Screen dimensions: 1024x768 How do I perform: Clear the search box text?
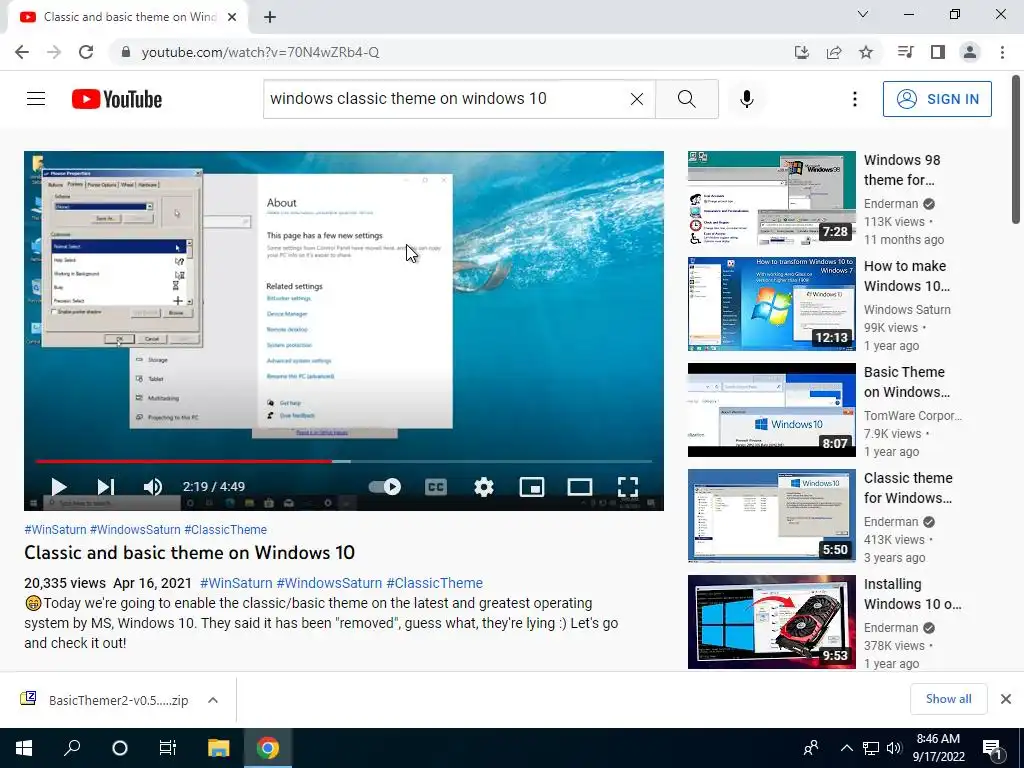637,99
